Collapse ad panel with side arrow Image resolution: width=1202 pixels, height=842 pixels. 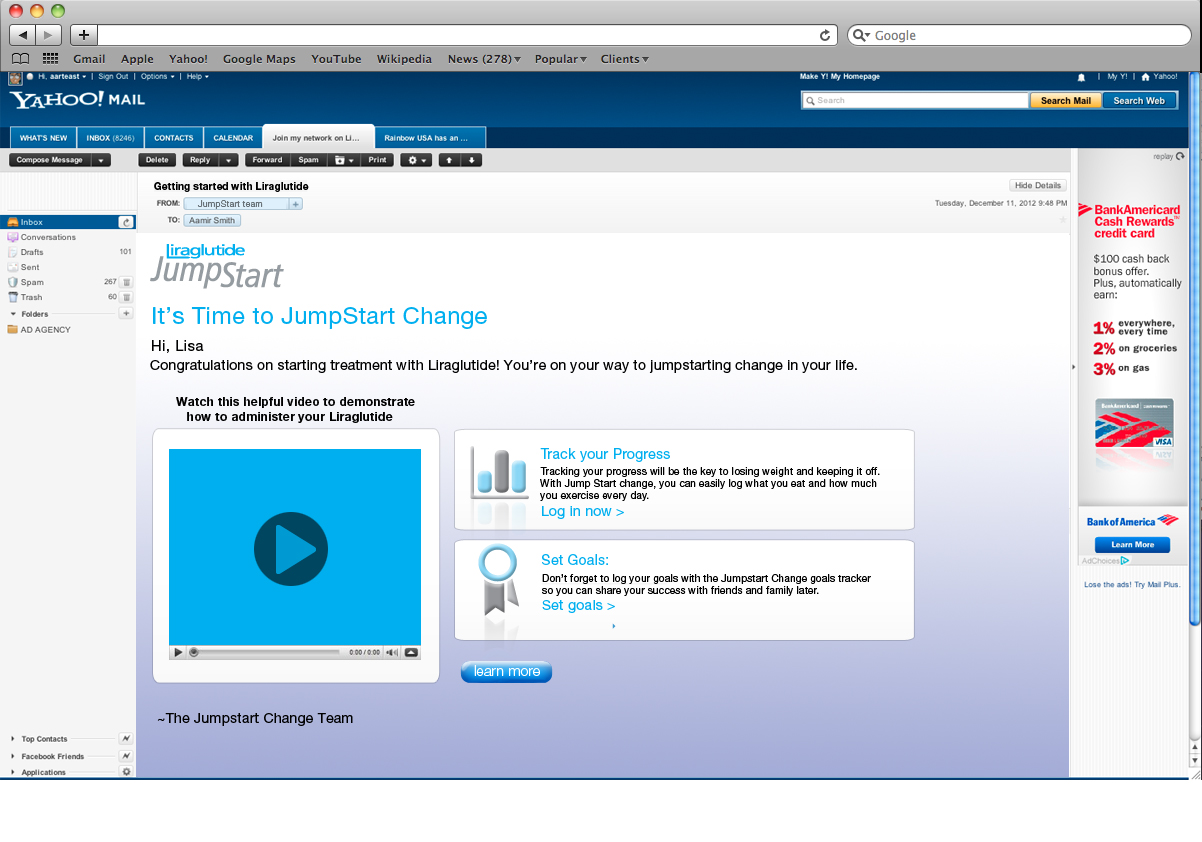coord(1073,368)
